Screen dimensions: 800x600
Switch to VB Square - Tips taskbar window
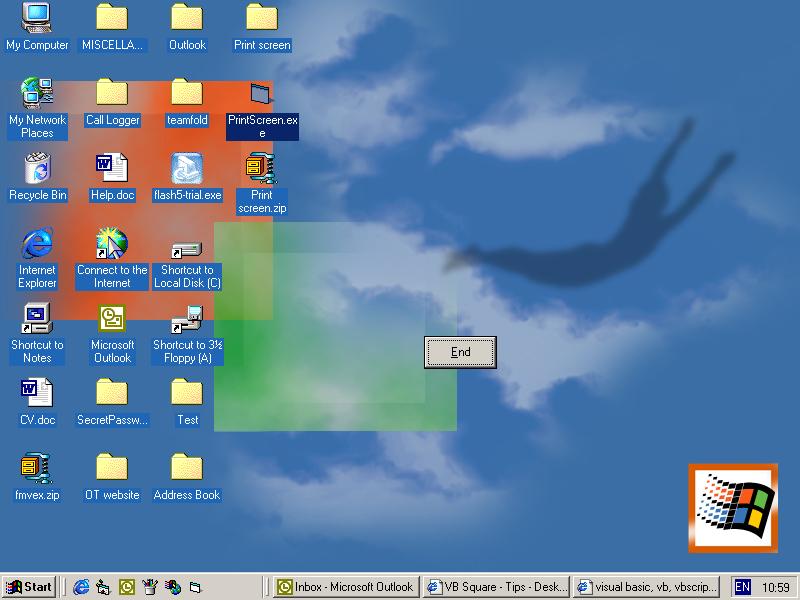[496, 587]
